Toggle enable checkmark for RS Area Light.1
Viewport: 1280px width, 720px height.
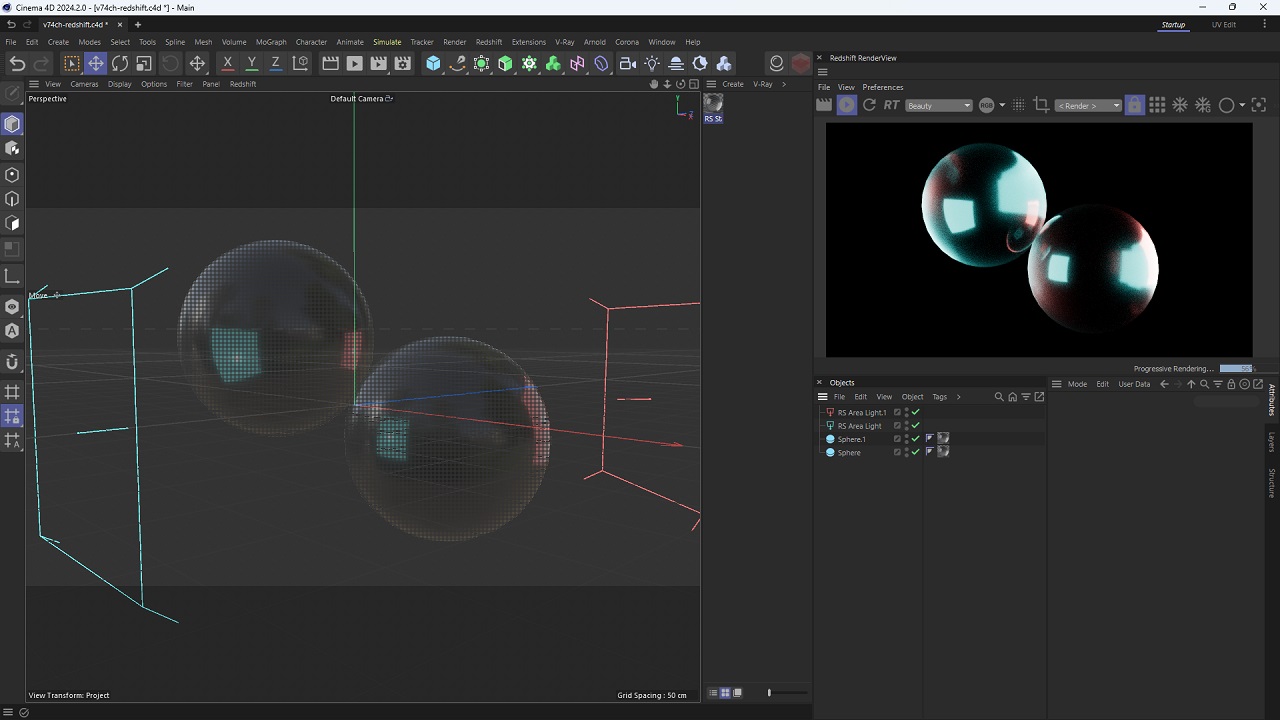(x=915, y=412)
